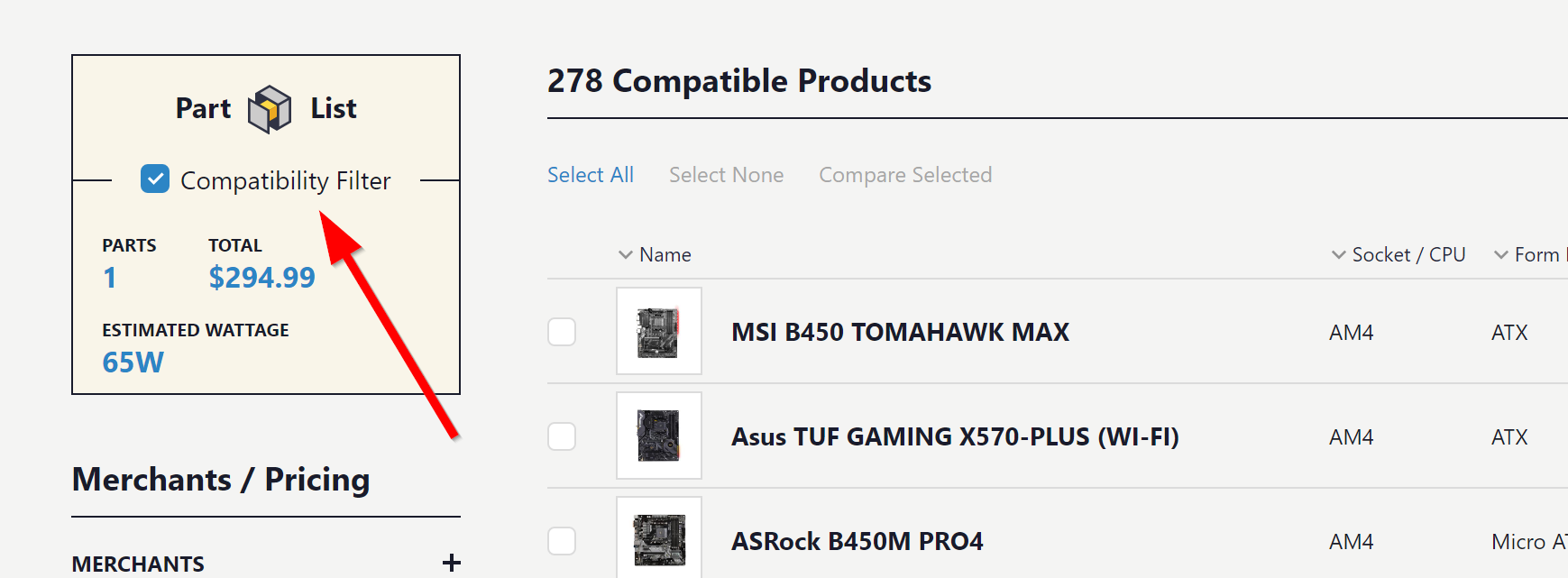This screenshot has width=1568, height=578.
Task: Click the Select All link
Action: point(591,175)
